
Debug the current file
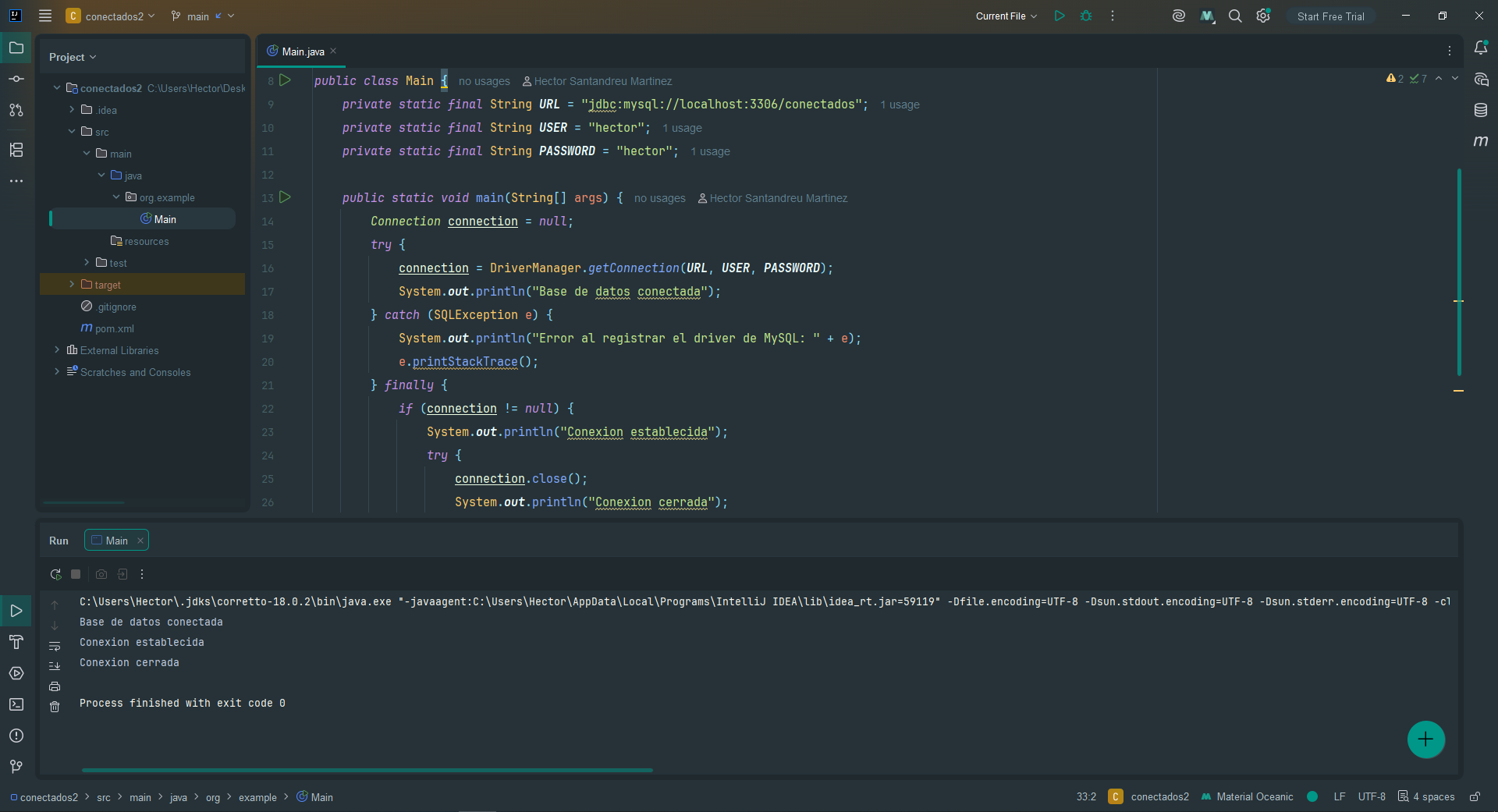point(1086,16)
